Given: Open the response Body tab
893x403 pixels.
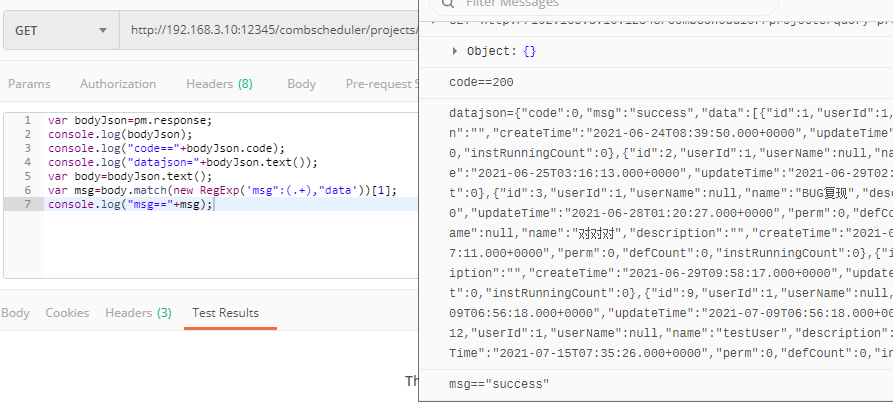Looking at the screenshot, I should click(15, 313).
